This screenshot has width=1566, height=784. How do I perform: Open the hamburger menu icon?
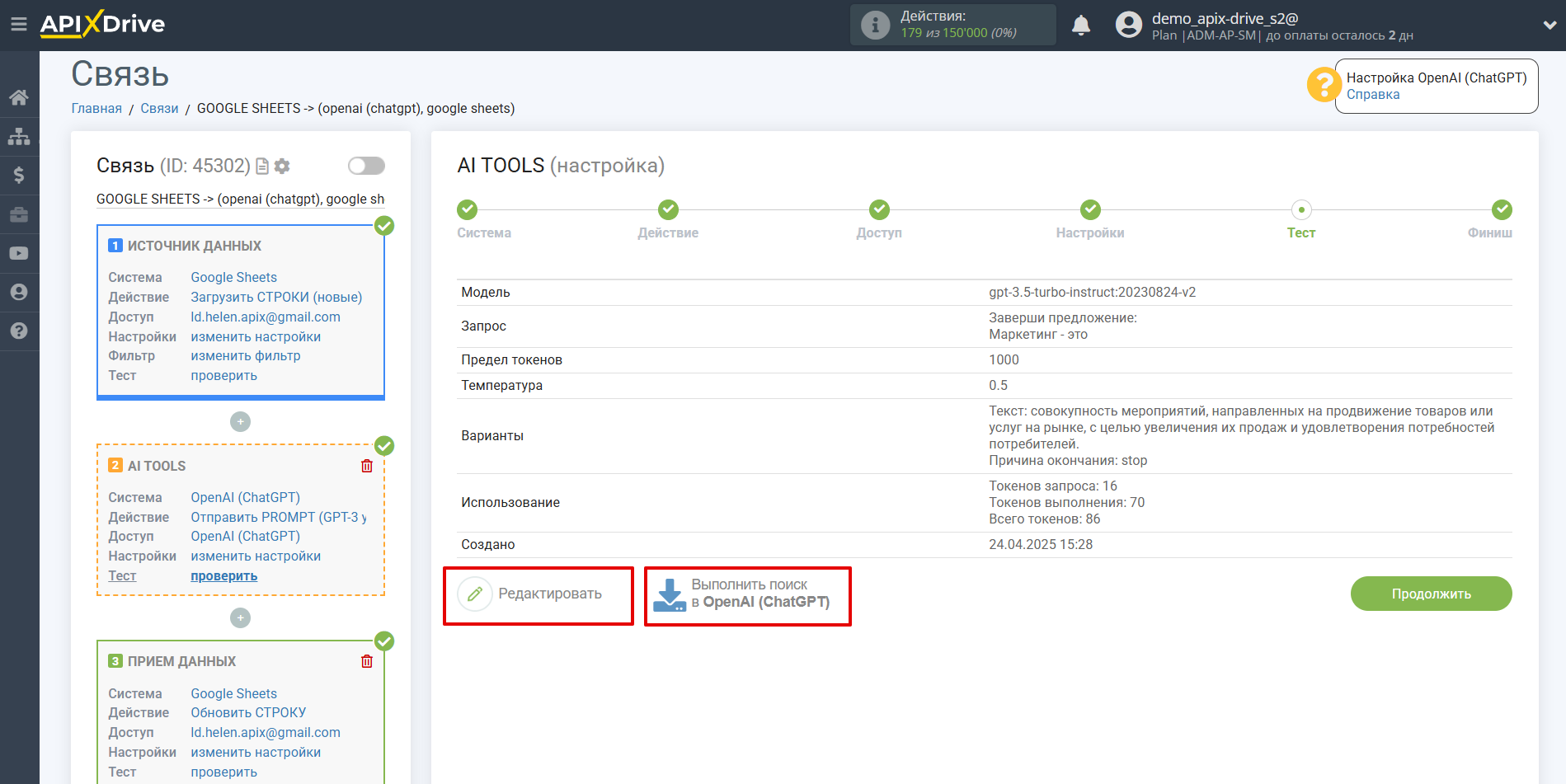(x=18, y=25)
